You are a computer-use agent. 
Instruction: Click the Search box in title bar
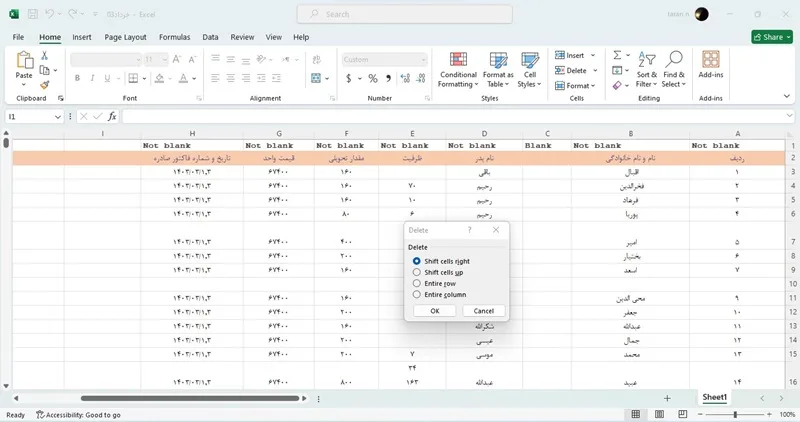coord(405,14)
